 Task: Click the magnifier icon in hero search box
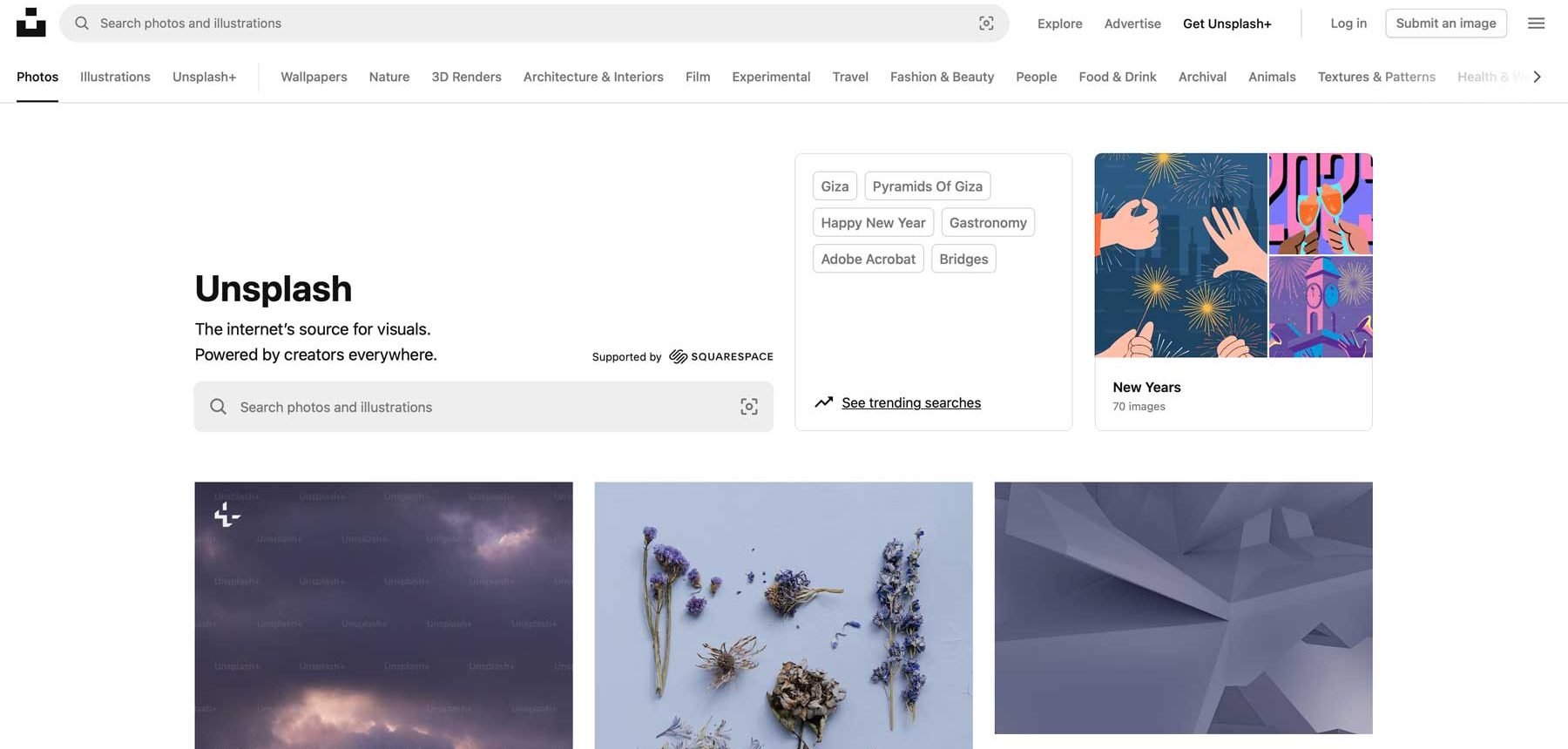tap(219, 407)
